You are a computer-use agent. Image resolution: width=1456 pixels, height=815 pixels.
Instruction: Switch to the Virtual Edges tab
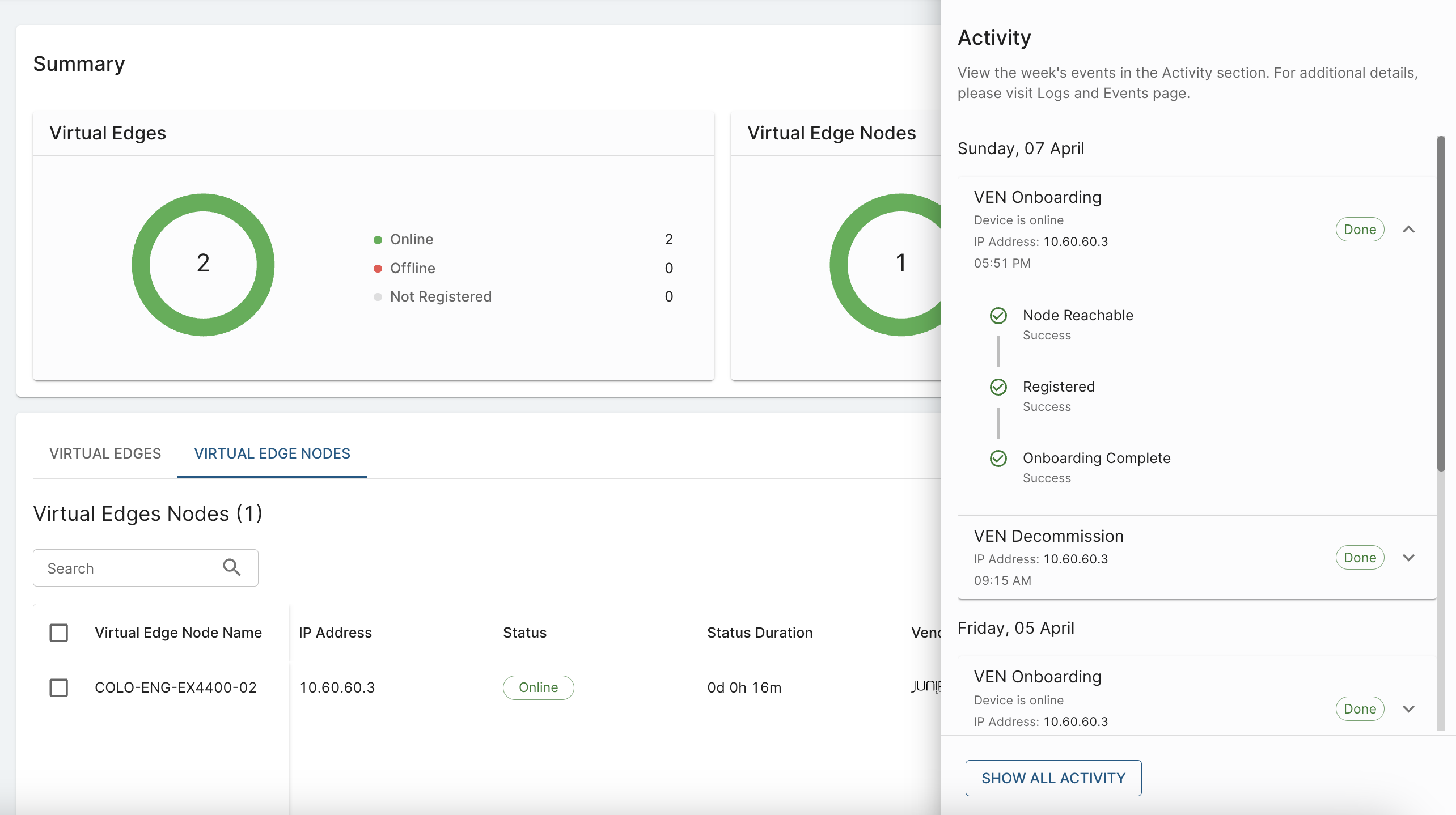105,453
